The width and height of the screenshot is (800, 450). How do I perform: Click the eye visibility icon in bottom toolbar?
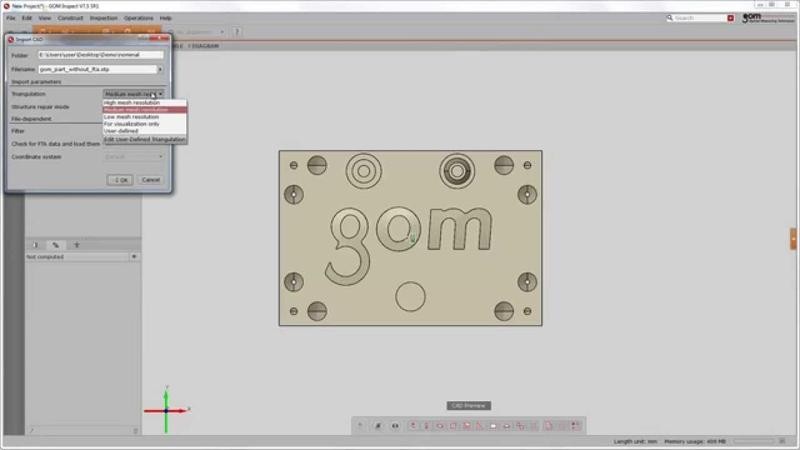click(x=395, y=426)
